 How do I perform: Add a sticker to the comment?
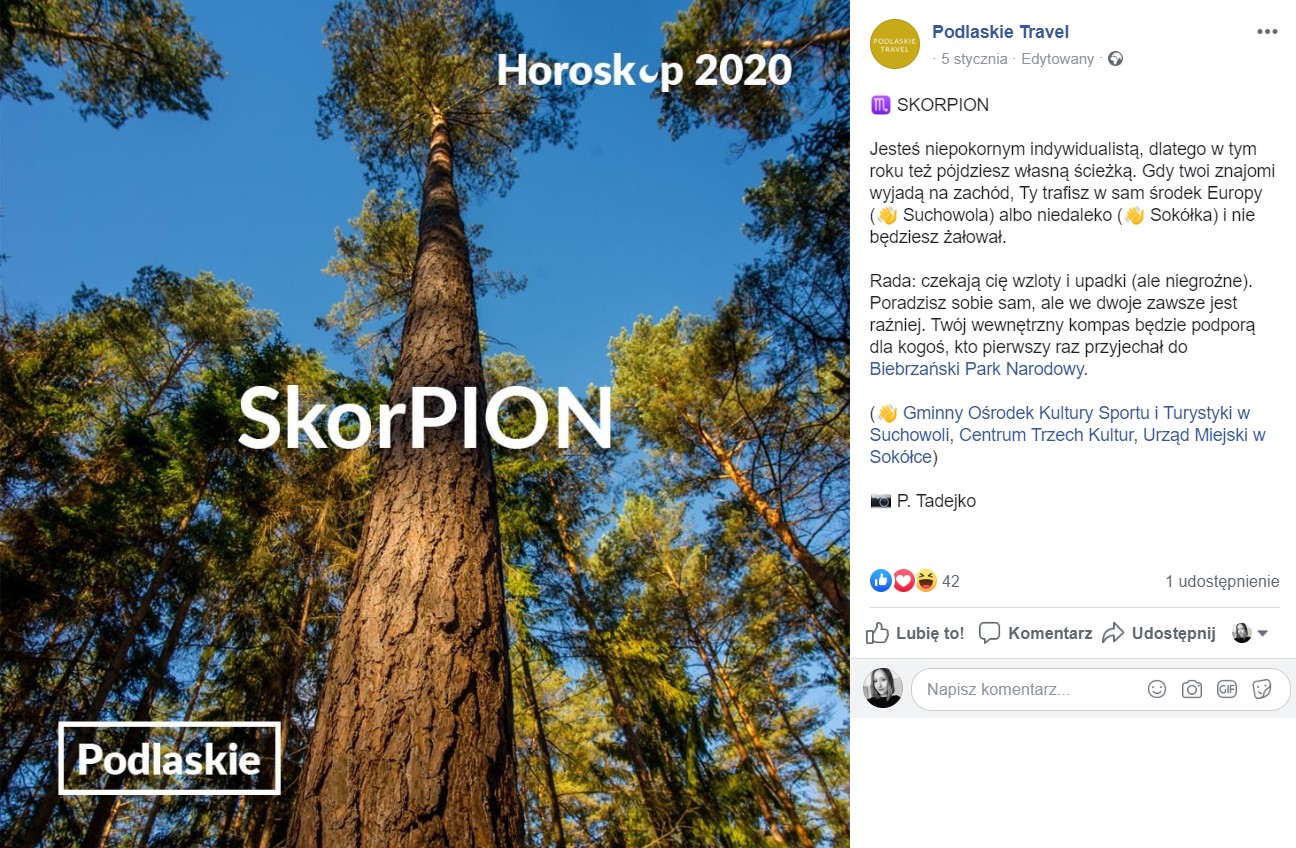tap(1262, 689)
